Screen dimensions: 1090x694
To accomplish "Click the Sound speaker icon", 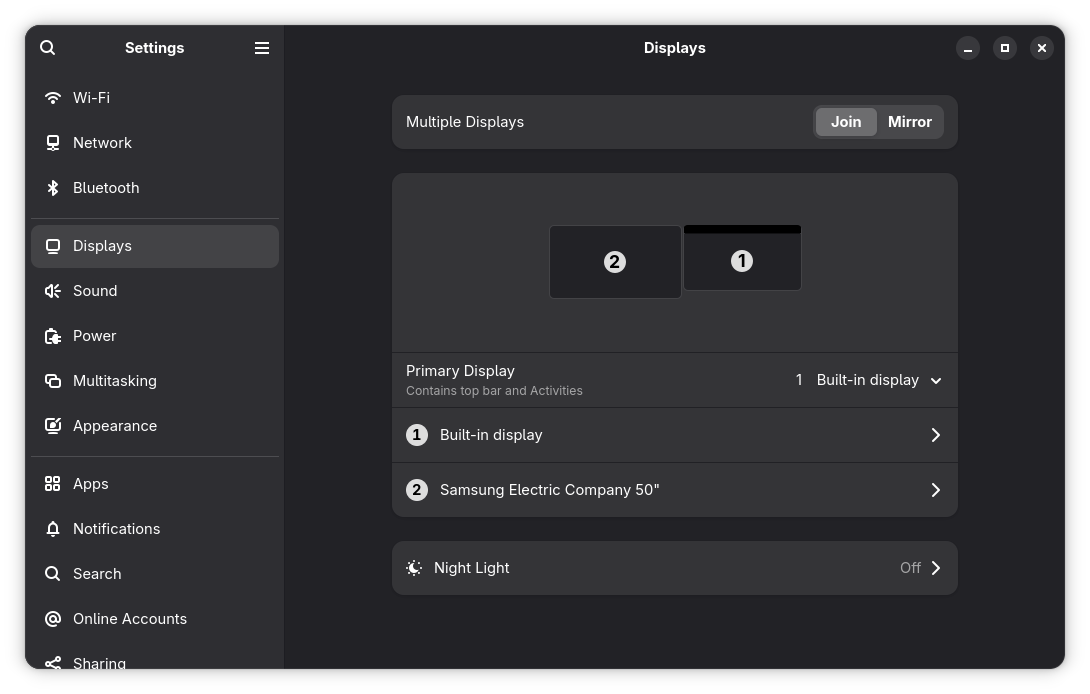I will tap(53, 291).
